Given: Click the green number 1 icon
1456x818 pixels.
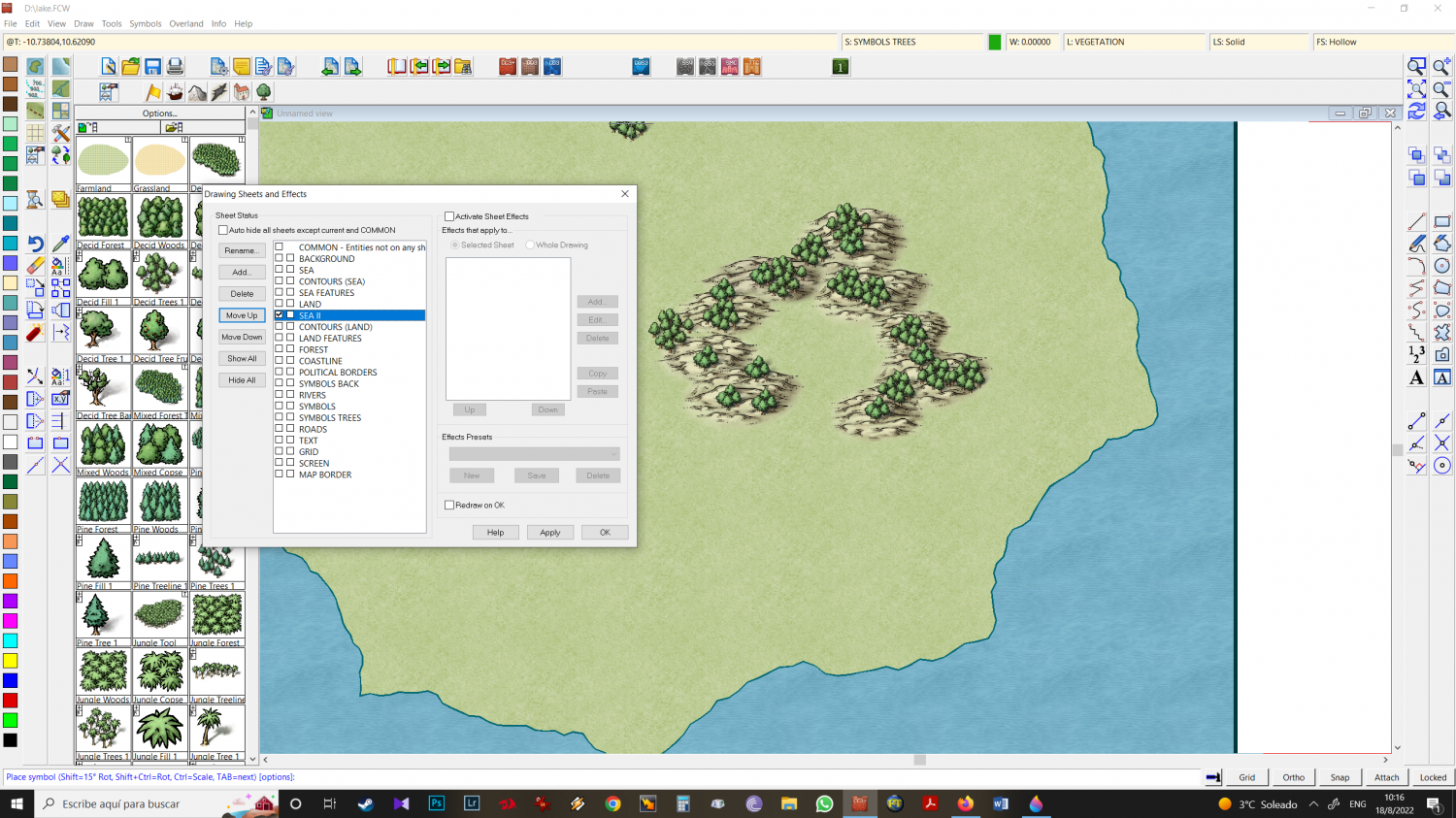Looking at the screenshot, I should coord(841,66).
